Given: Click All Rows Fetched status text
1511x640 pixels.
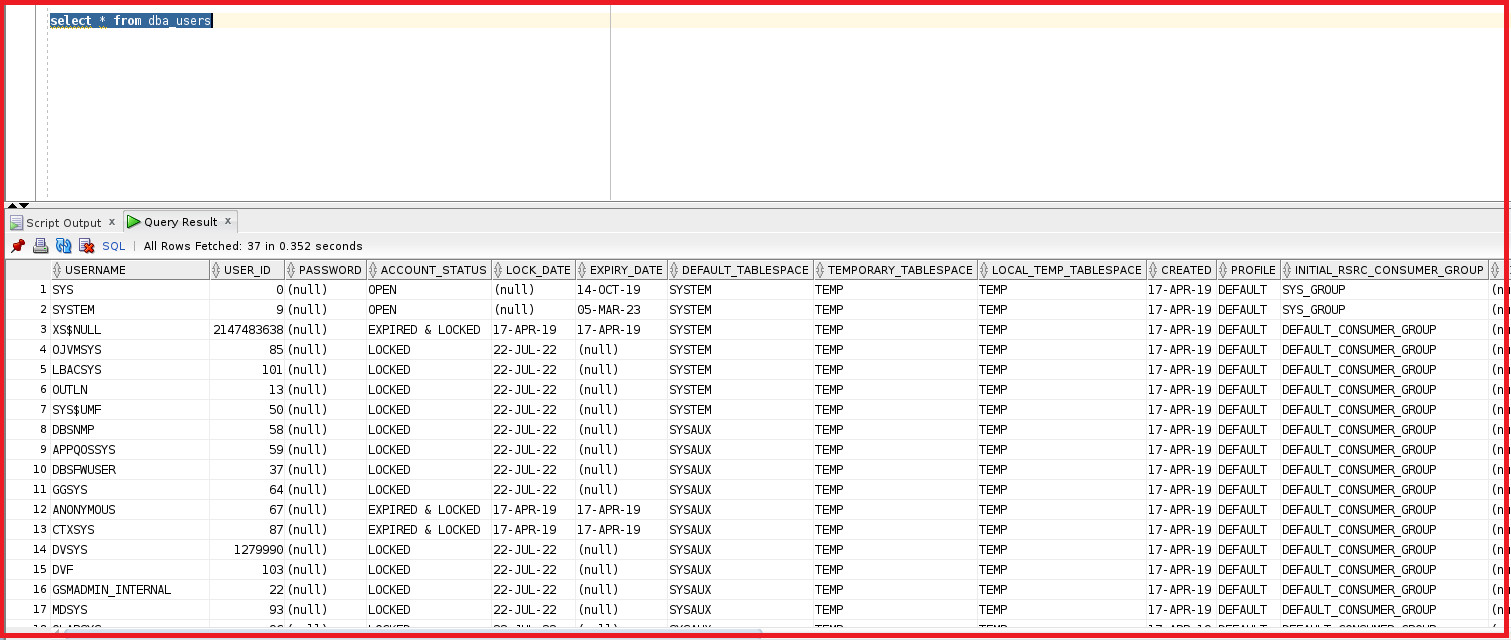Looking at the screenshot, I should (253, 246).
